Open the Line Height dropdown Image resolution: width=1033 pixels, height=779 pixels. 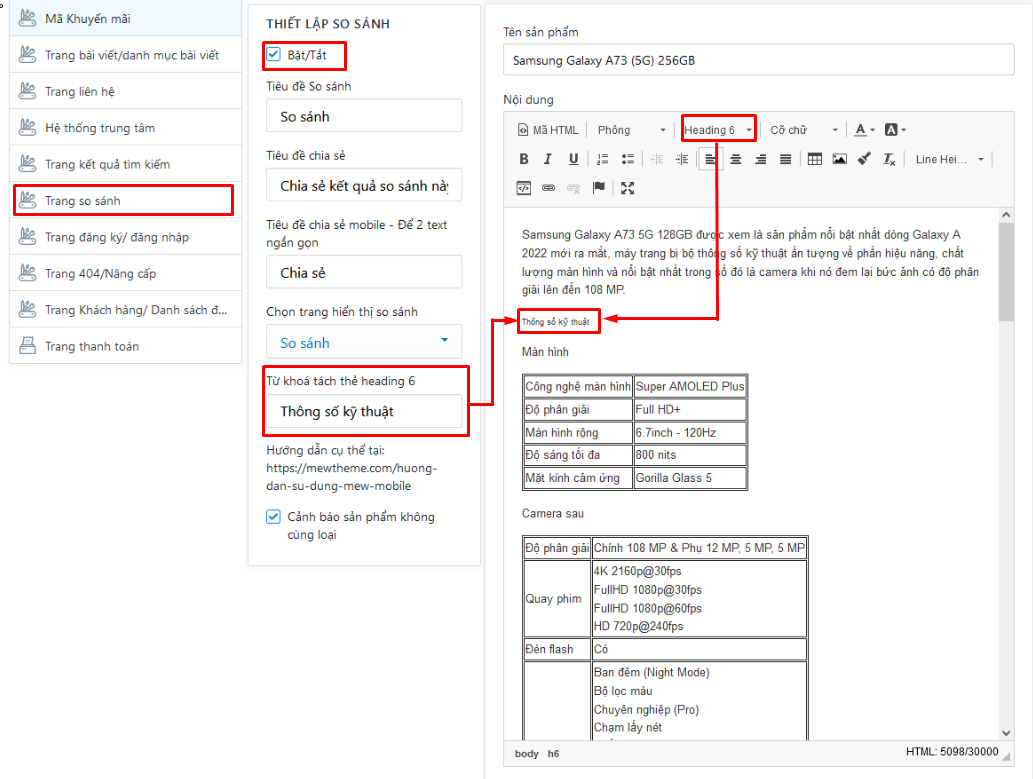[949, 159]
